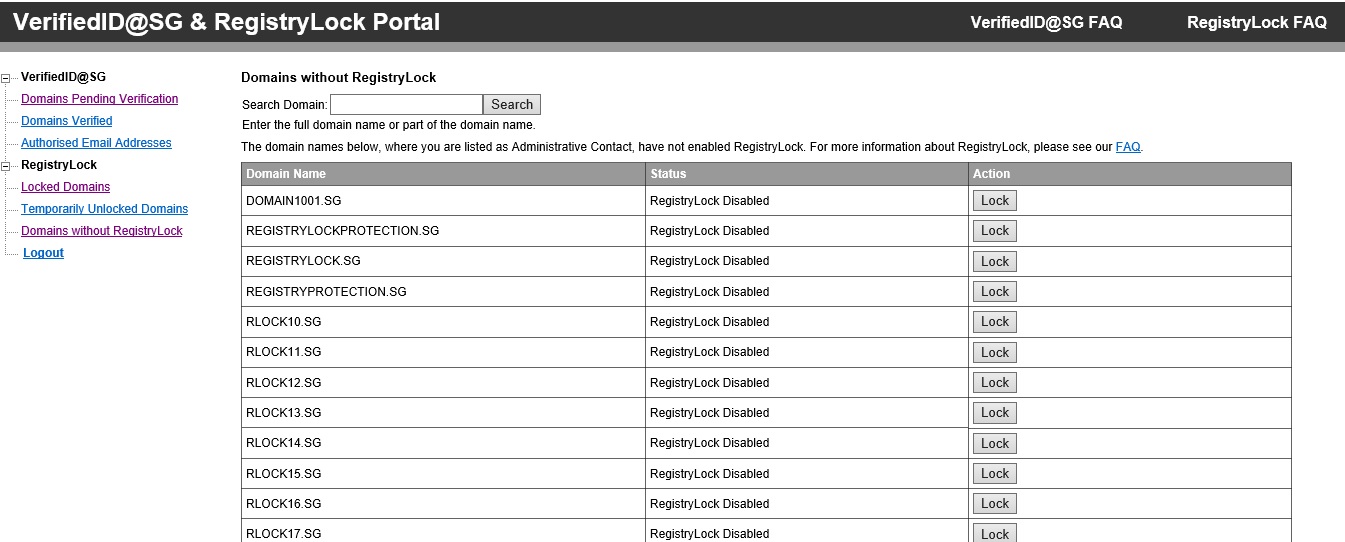Open the VerifiedID@SG FAQ menu item
Image resolution: width=1345 pixels, height=542 pixels.
(x=1046, y=22)
